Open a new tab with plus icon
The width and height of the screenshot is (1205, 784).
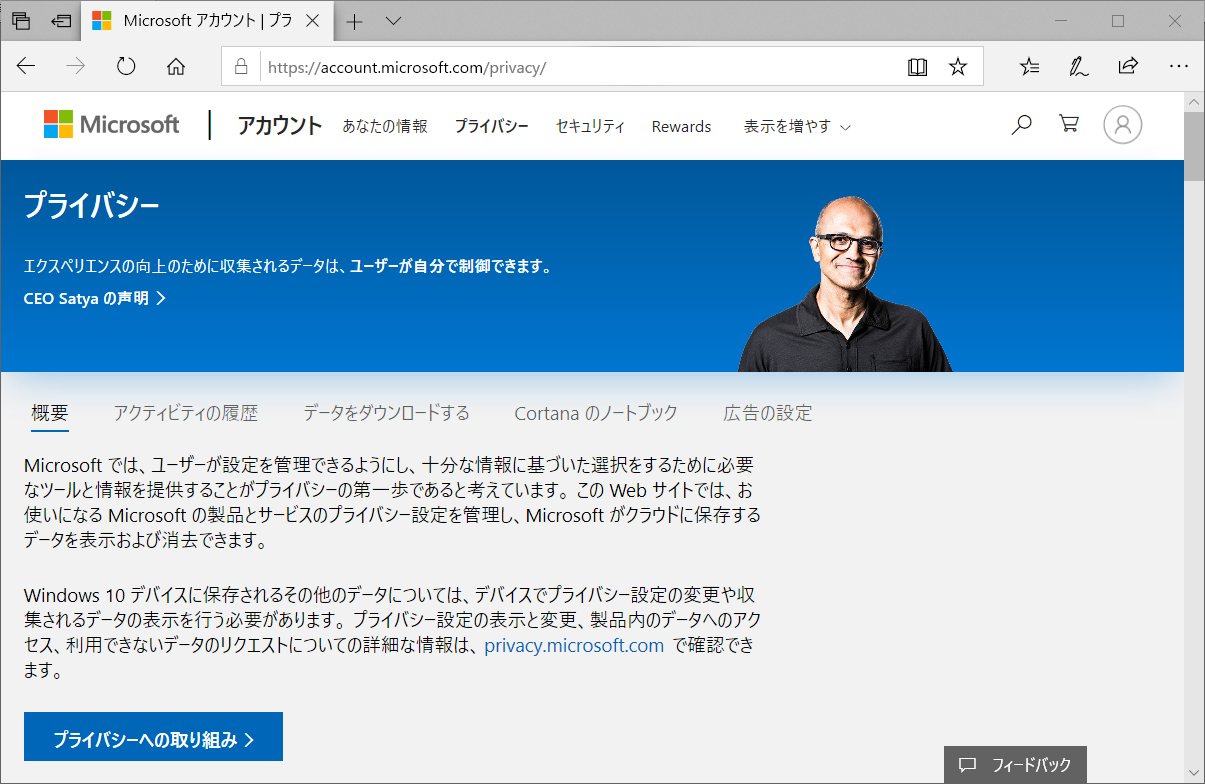pyautogui.click(x=355, y=20)
